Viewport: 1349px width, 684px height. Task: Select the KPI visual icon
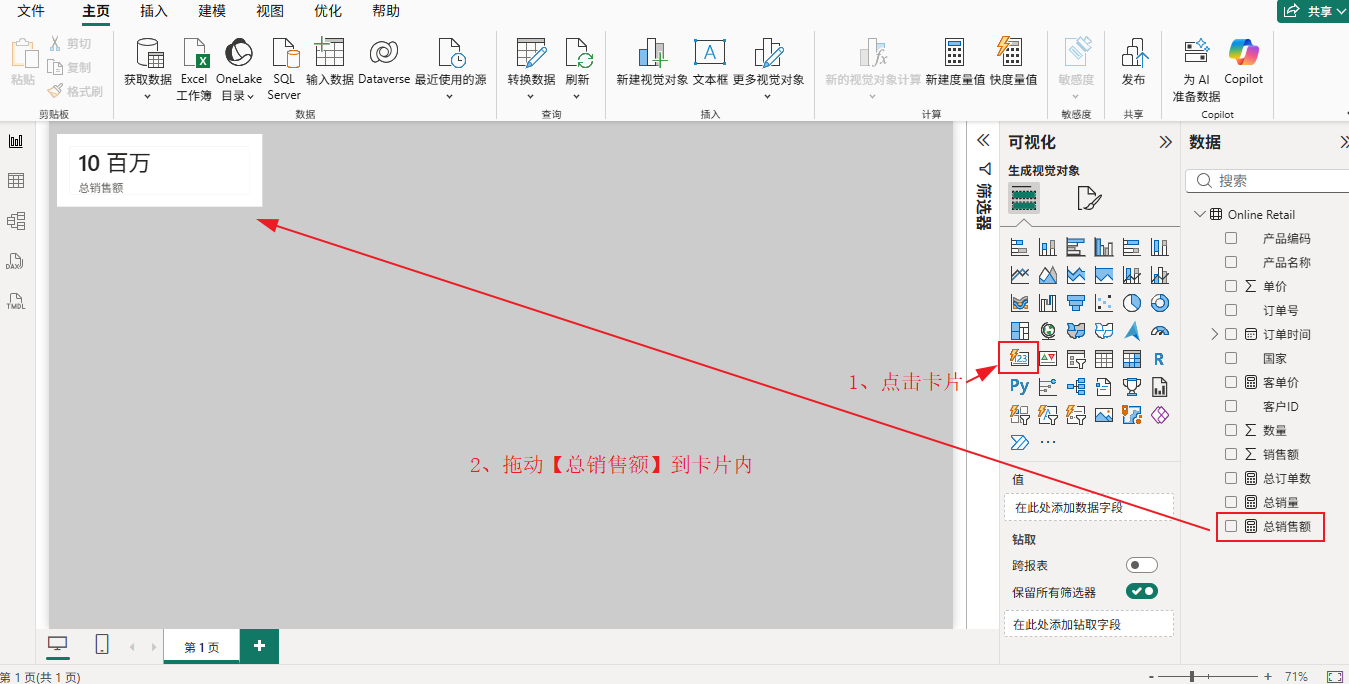tap(1048, 359)
